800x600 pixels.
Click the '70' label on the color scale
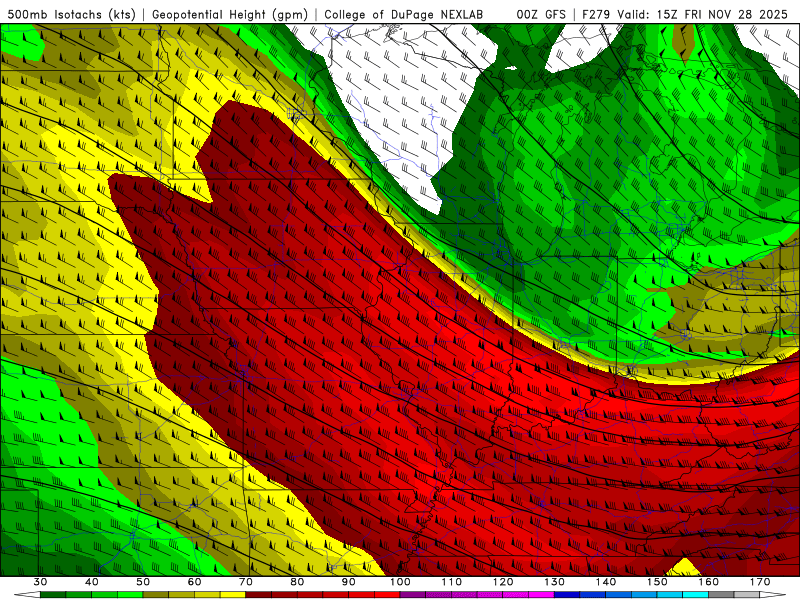(246, 582)
